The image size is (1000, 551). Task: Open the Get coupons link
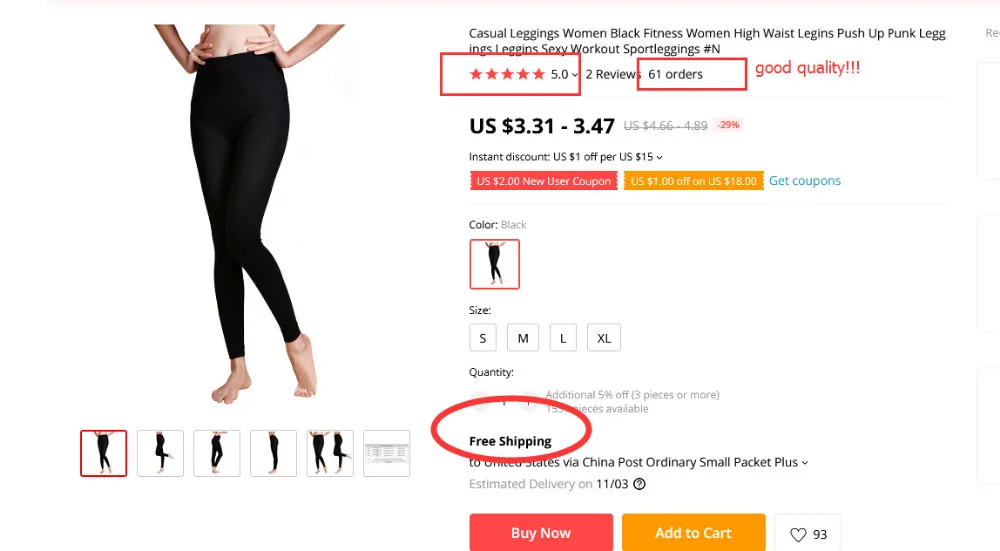coord(804,180)
